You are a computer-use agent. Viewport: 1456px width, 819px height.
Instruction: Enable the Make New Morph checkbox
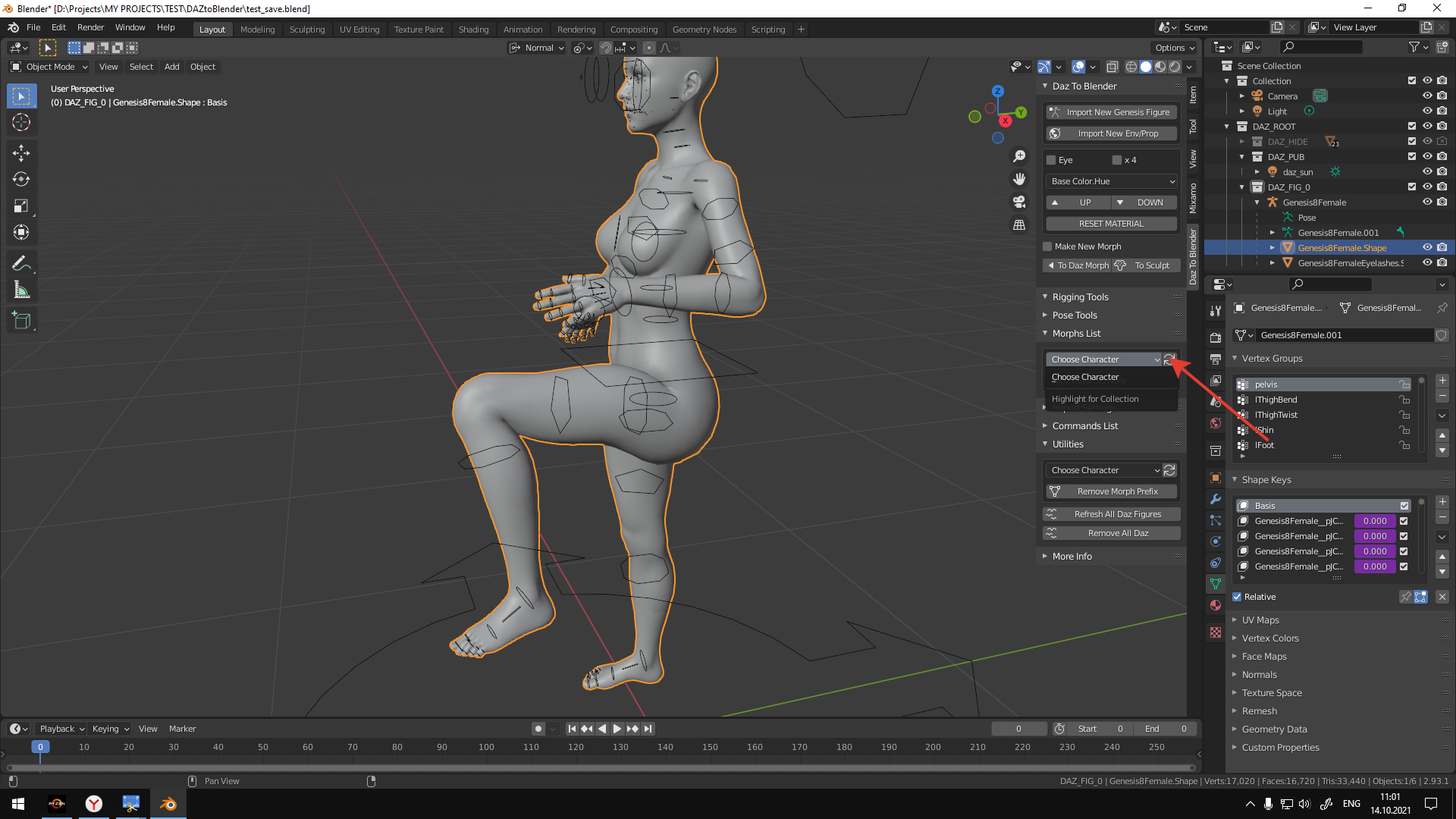click(x=1047, y=246)
